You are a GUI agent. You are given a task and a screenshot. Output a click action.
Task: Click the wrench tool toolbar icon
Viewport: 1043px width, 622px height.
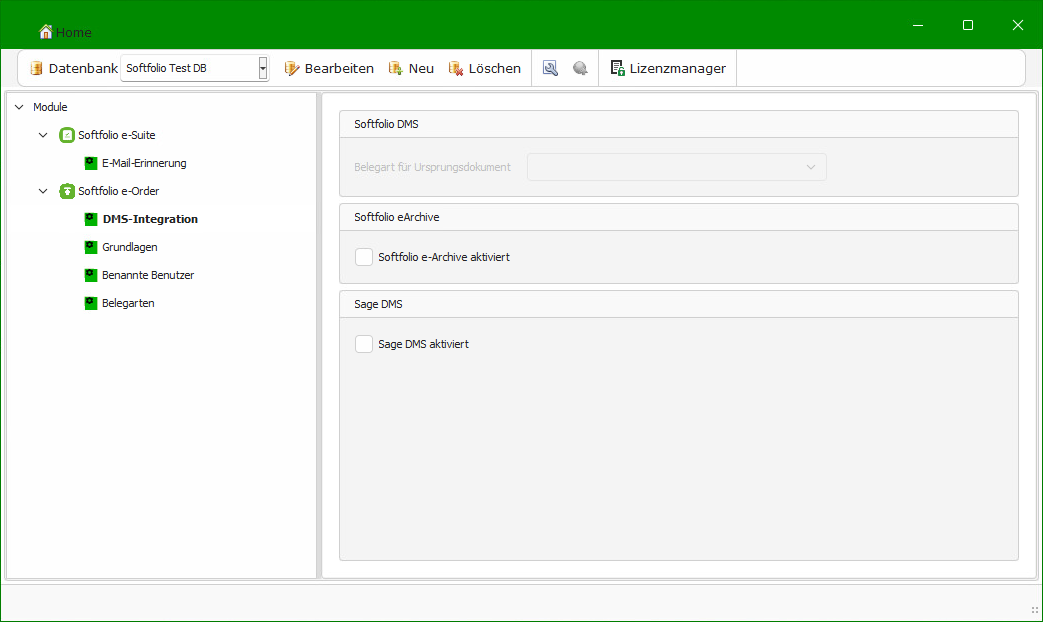[x=550, y=68]
